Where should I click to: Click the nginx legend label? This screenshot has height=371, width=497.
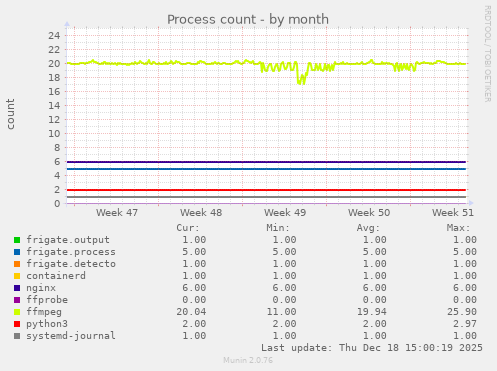click(x=41, y=288)
